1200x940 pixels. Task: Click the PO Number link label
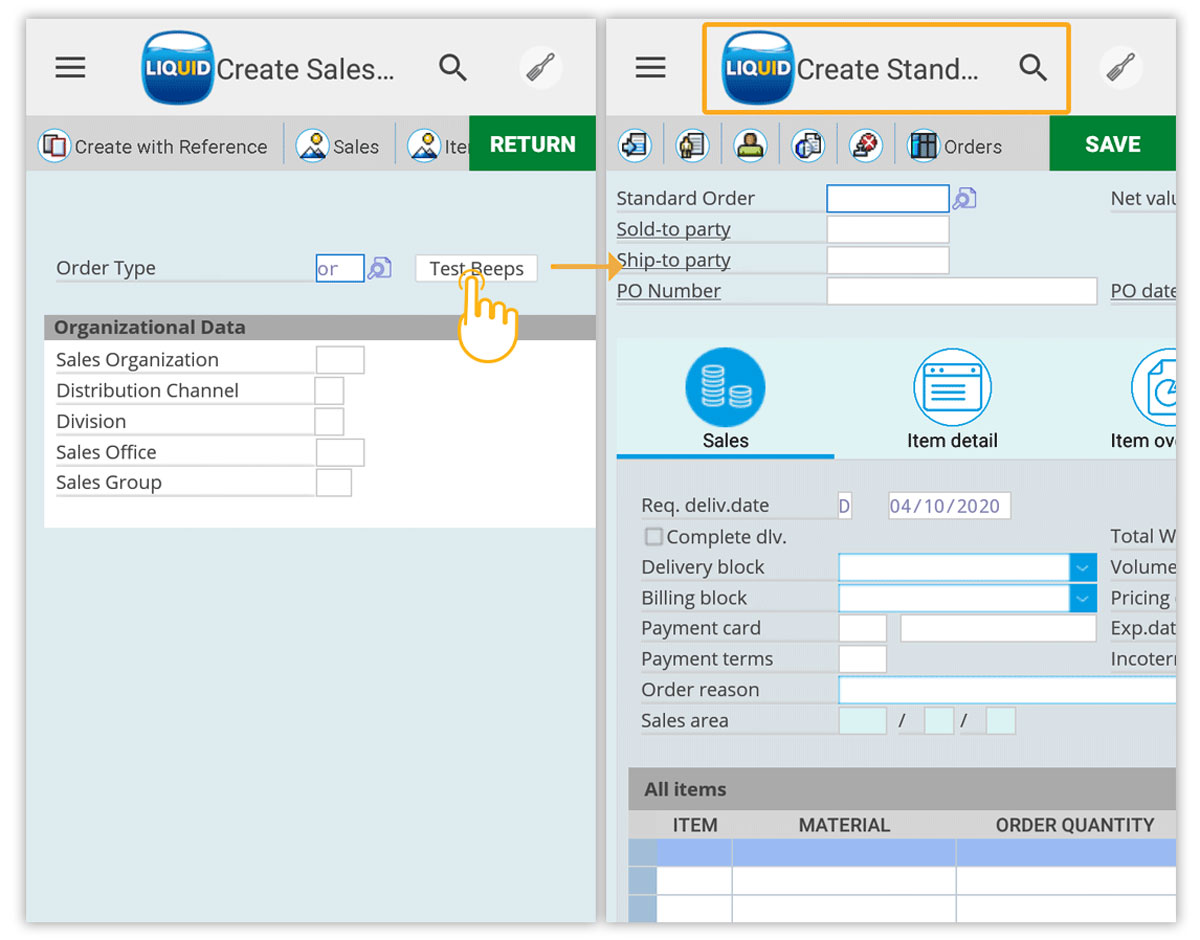click(x=669, y=291)
